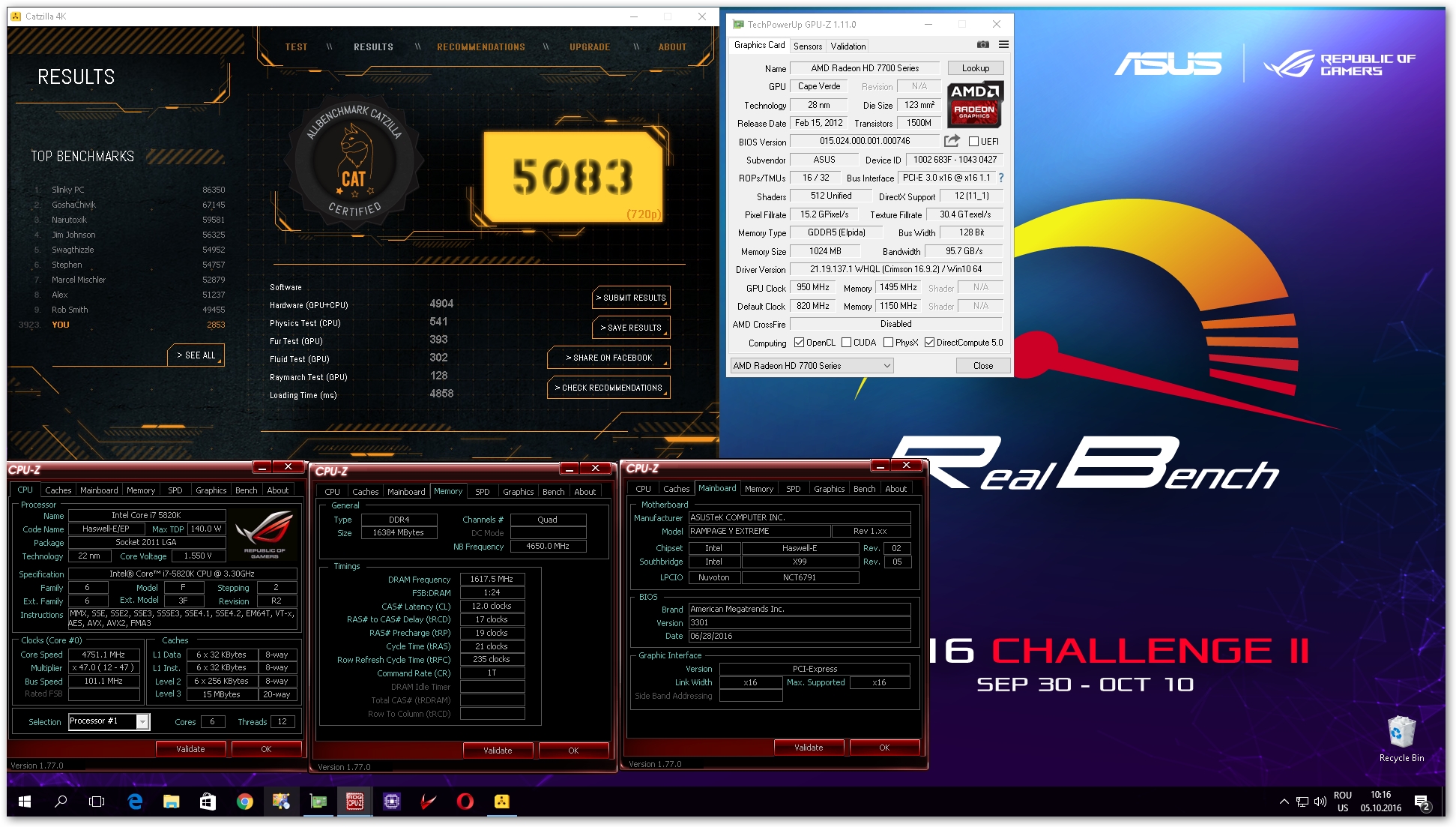The image size is (1456, 827).
Task: Click the 5083 score display
Action: pyautogui.click(x=573, y=176)
